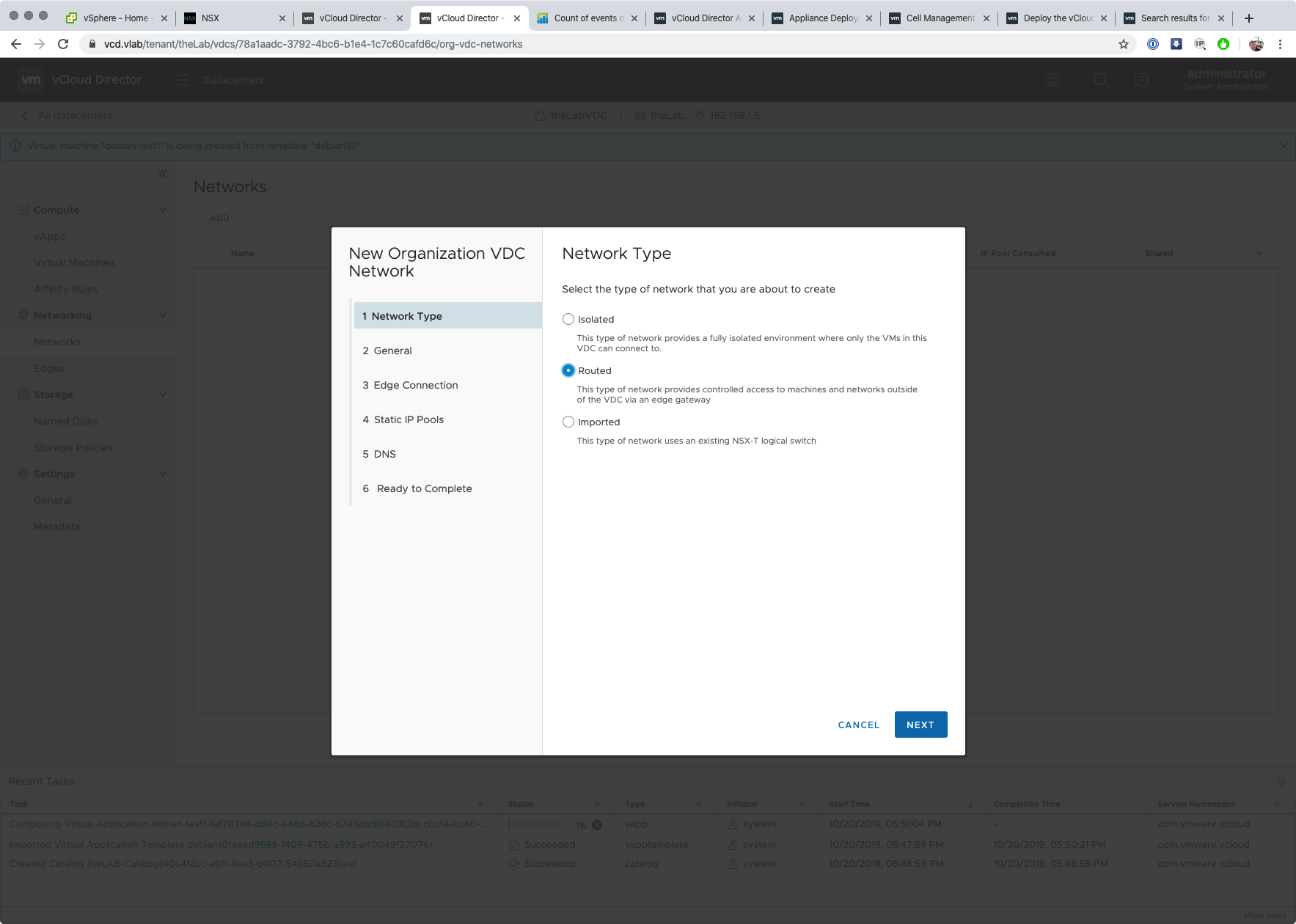Switch to the vSphere Home tab
The image size is (1296, 924).
[x=114, y=18]
